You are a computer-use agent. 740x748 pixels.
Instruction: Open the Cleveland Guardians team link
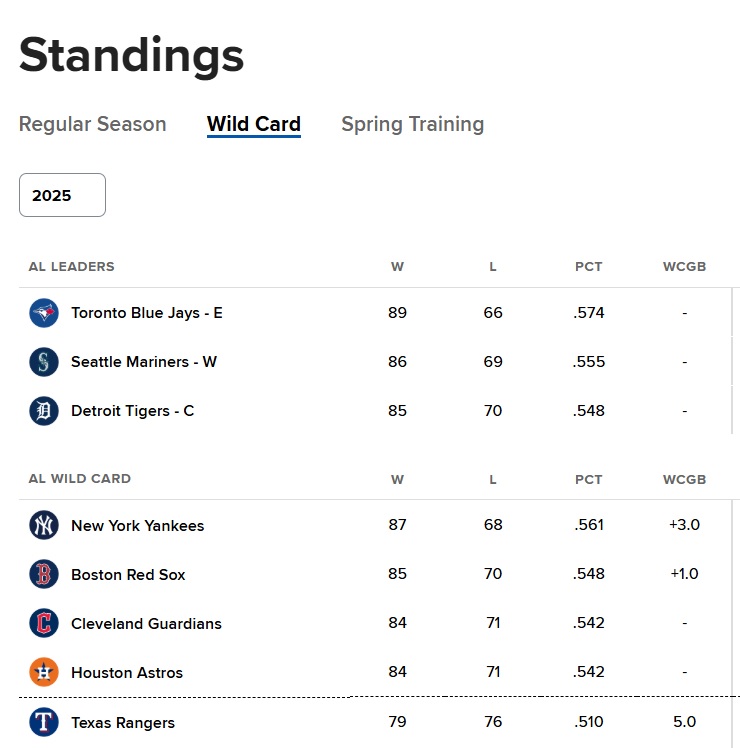pyautogui.click(x=146, y=623)
